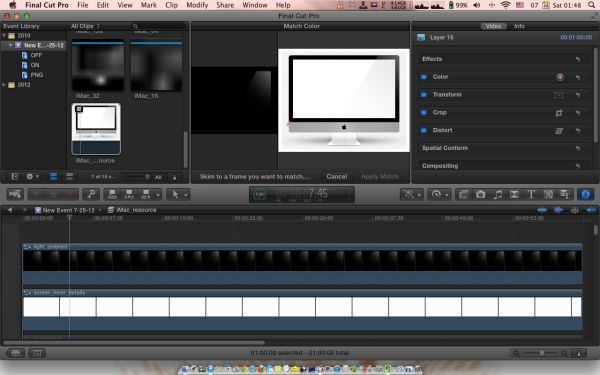The height and width of the screenshot is (375, 600).
Task: Open the Music and Sound browser
Action: pos(497,194)
